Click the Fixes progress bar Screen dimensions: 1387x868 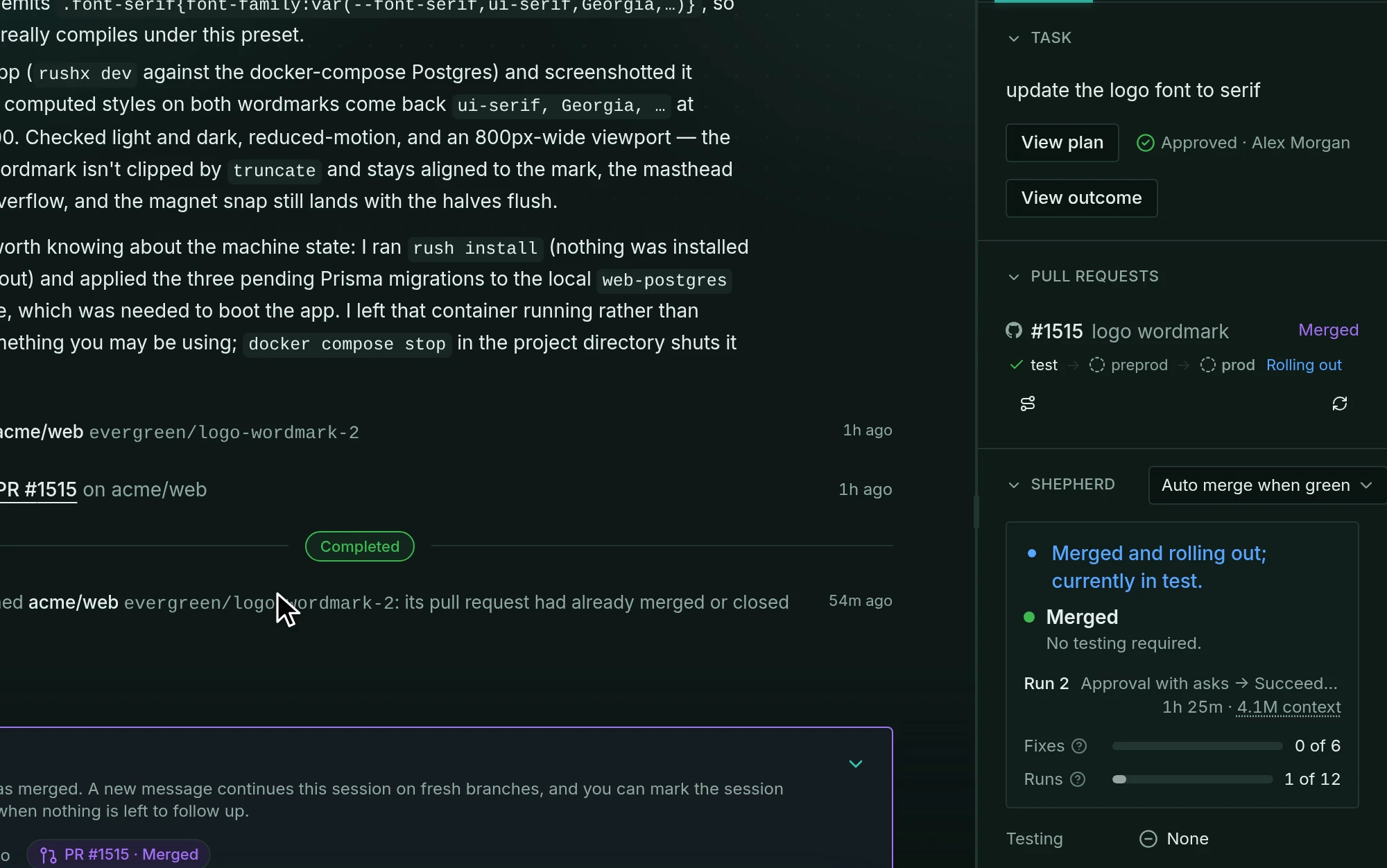[x=1197, y=746]
